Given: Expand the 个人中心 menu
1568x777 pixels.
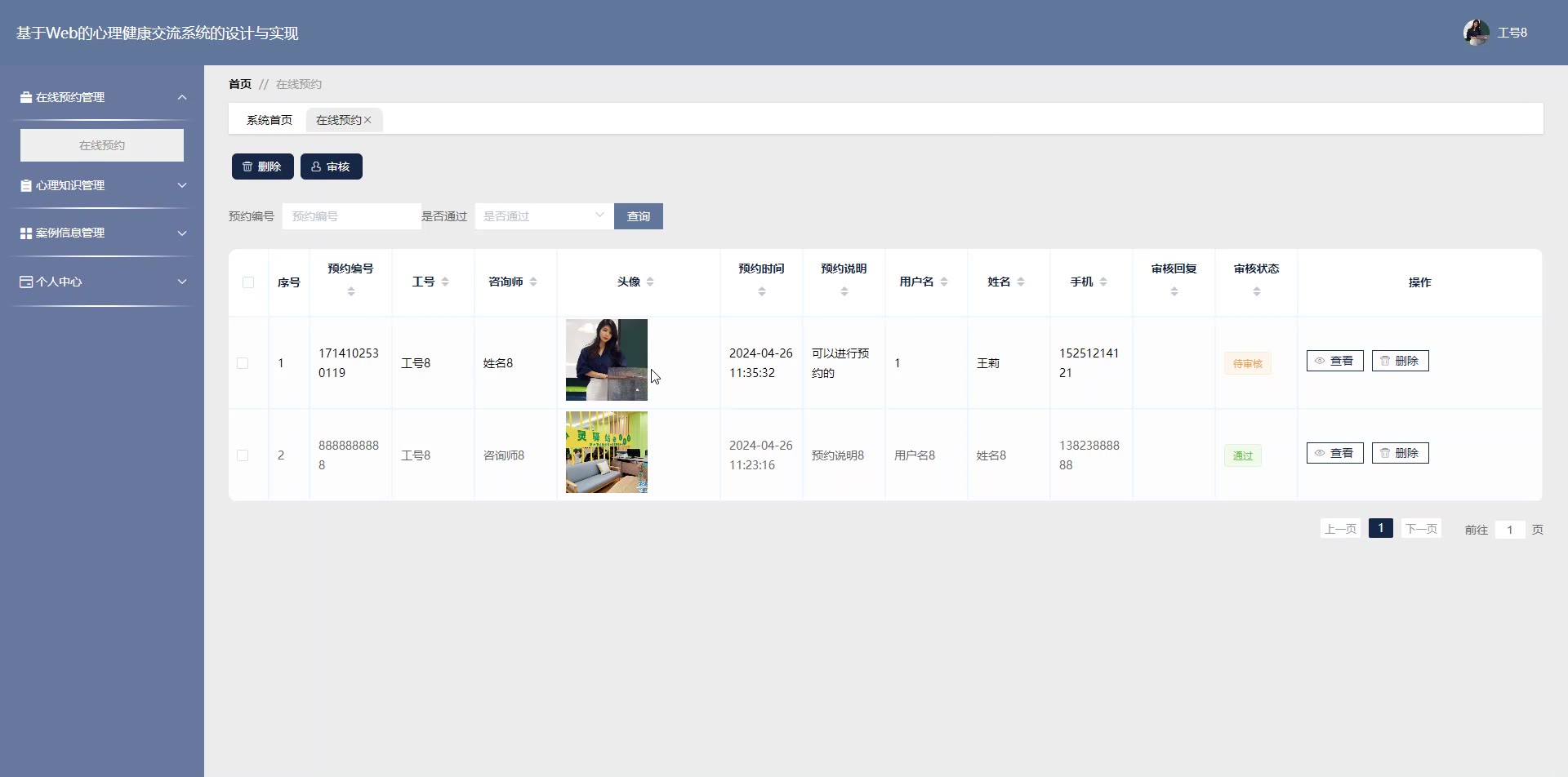Looking at the screenshot, I should coord(182,282).
